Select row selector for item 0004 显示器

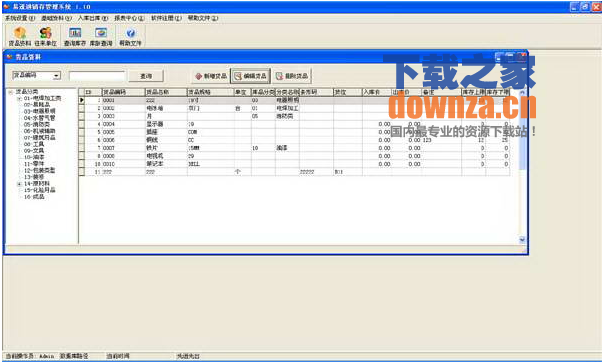(82, 124)
